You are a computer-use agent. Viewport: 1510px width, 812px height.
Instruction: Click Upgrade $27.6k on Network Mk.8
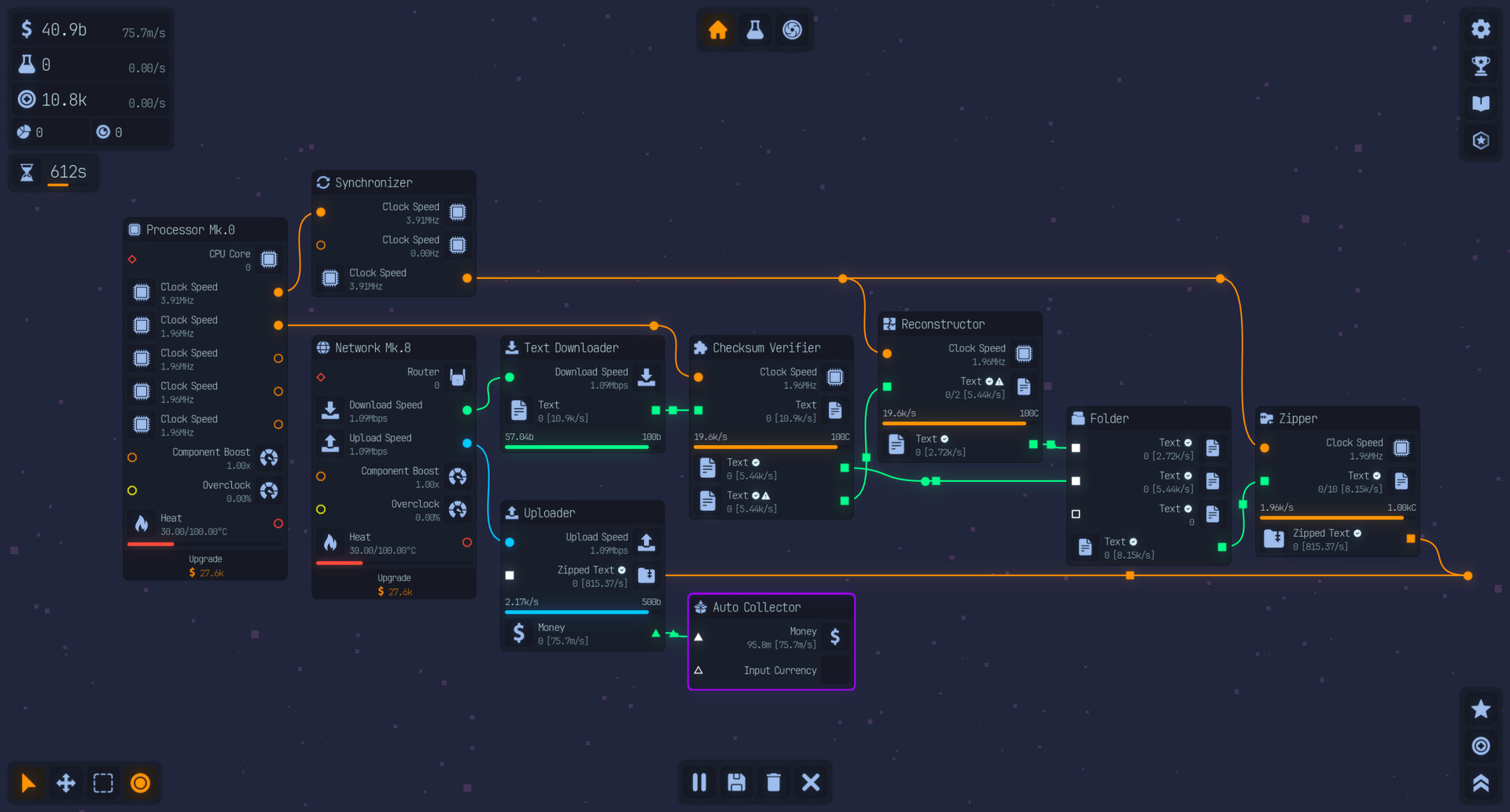tap(393, 585)
